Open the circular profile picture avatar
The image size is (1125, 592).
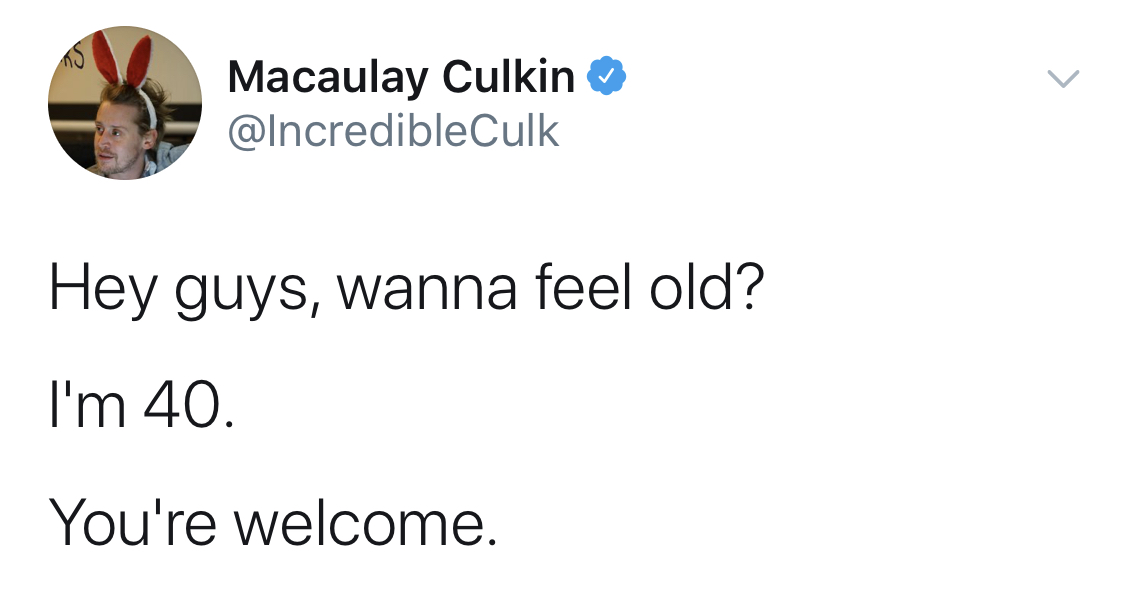coord(125,103)
